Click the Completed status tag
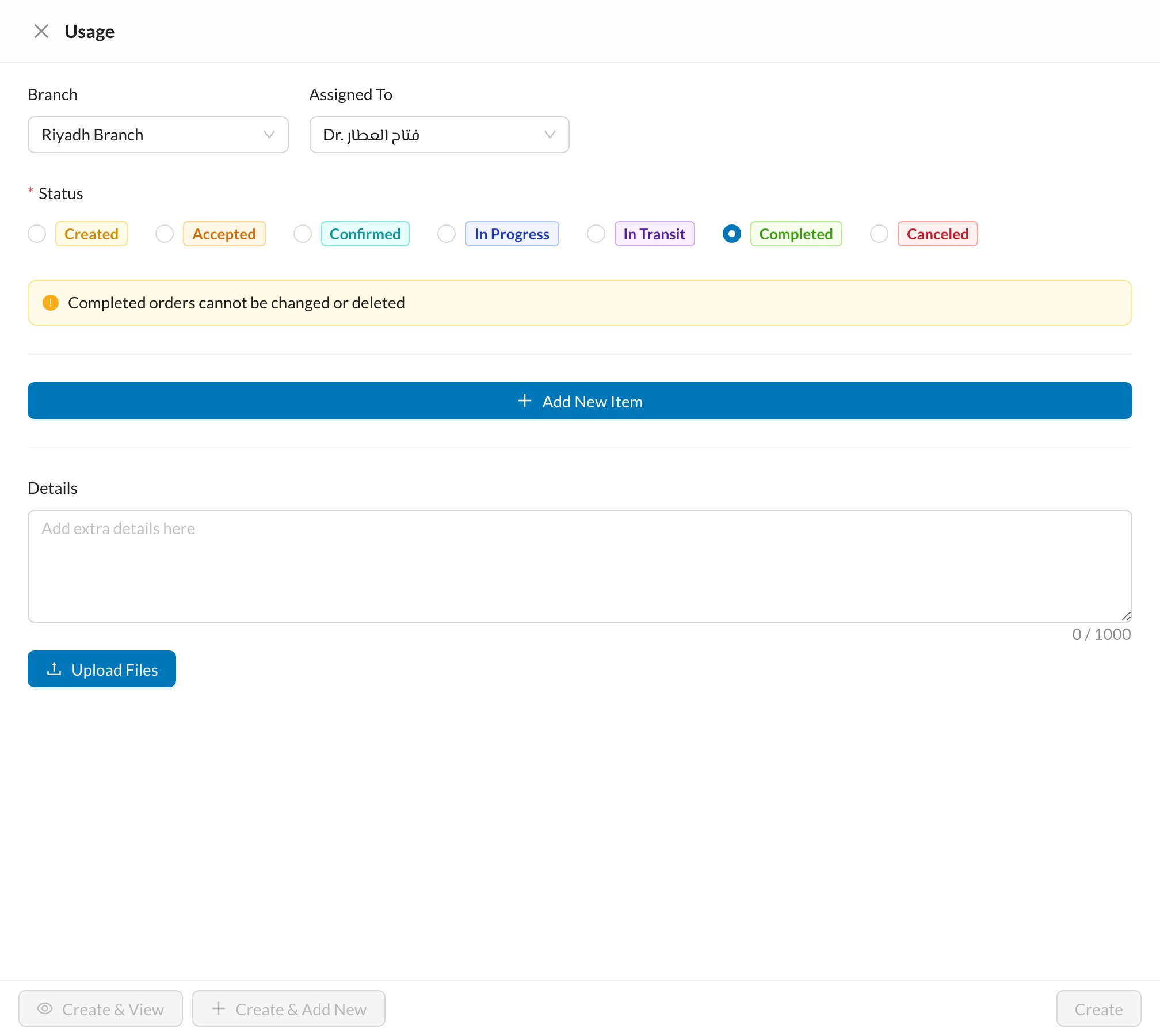The image size is (1160, 1036). click(x=796, y=234)
